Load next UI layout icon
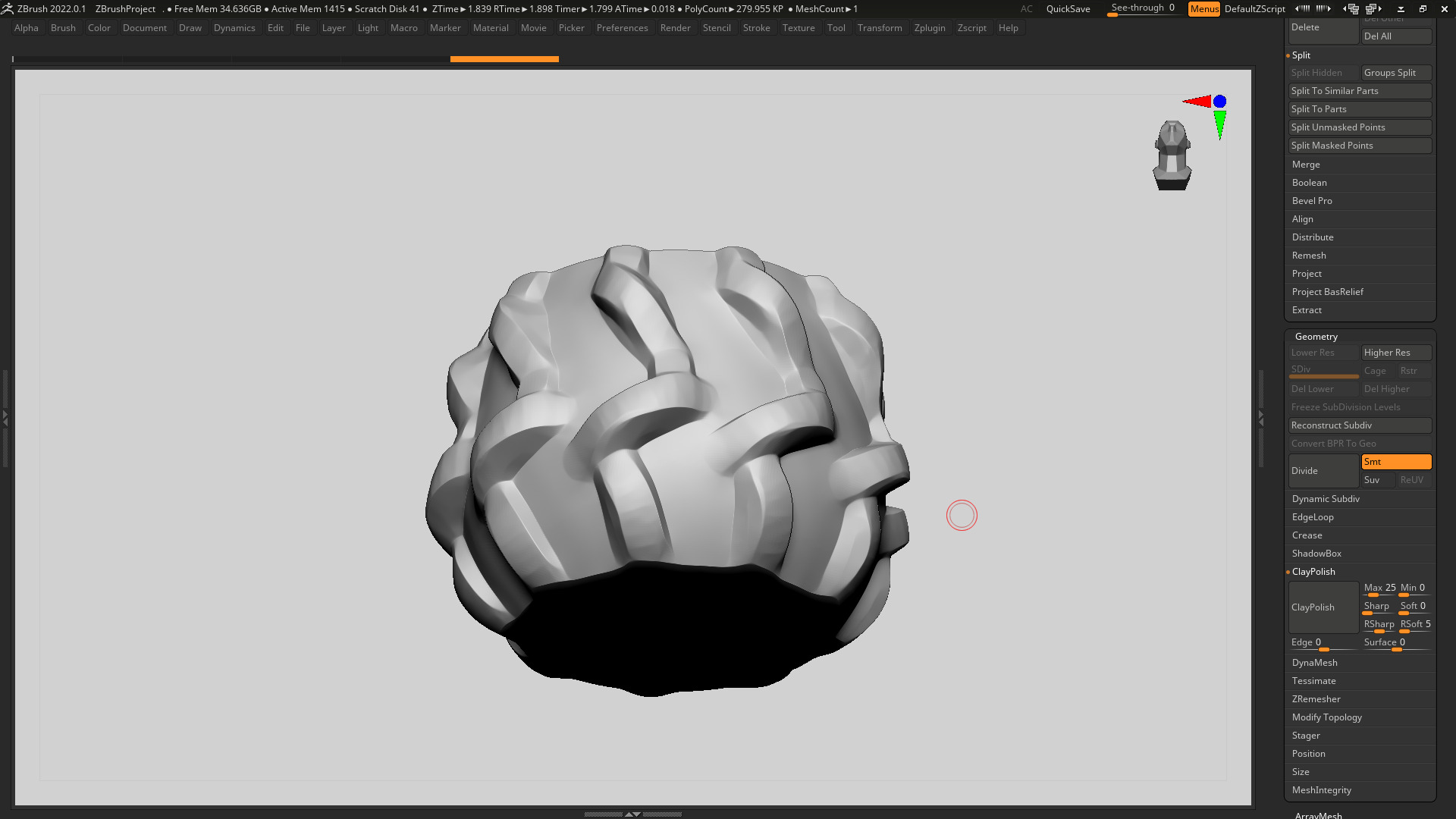This screenshot has width=1456, height=819. click(1373, 8)
